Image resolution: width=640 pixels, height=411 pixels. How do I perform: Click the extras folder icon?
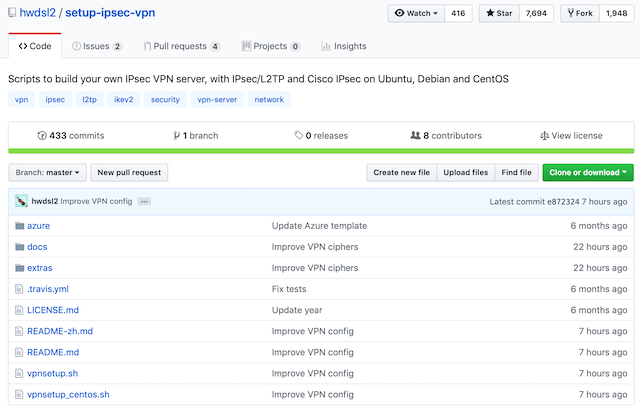pos(20,268)
